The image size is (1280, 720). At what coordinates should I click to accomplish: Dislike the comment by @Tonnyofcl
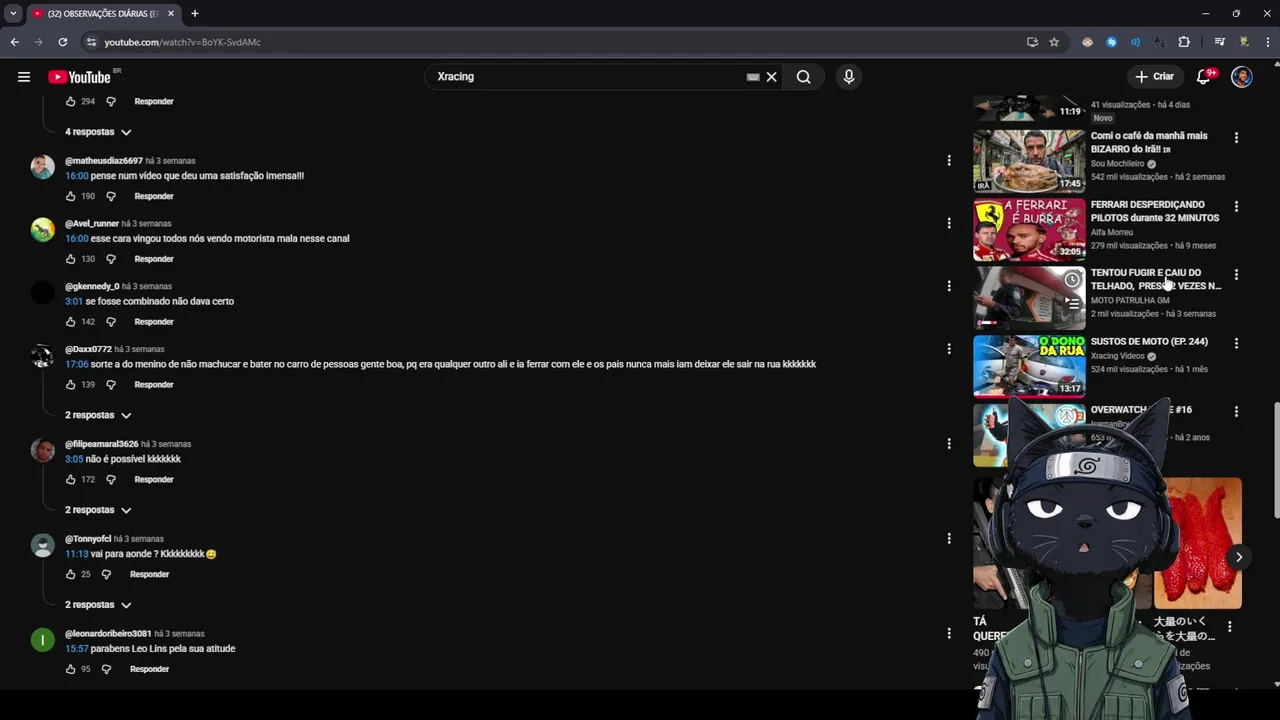[x=106, y=575]
